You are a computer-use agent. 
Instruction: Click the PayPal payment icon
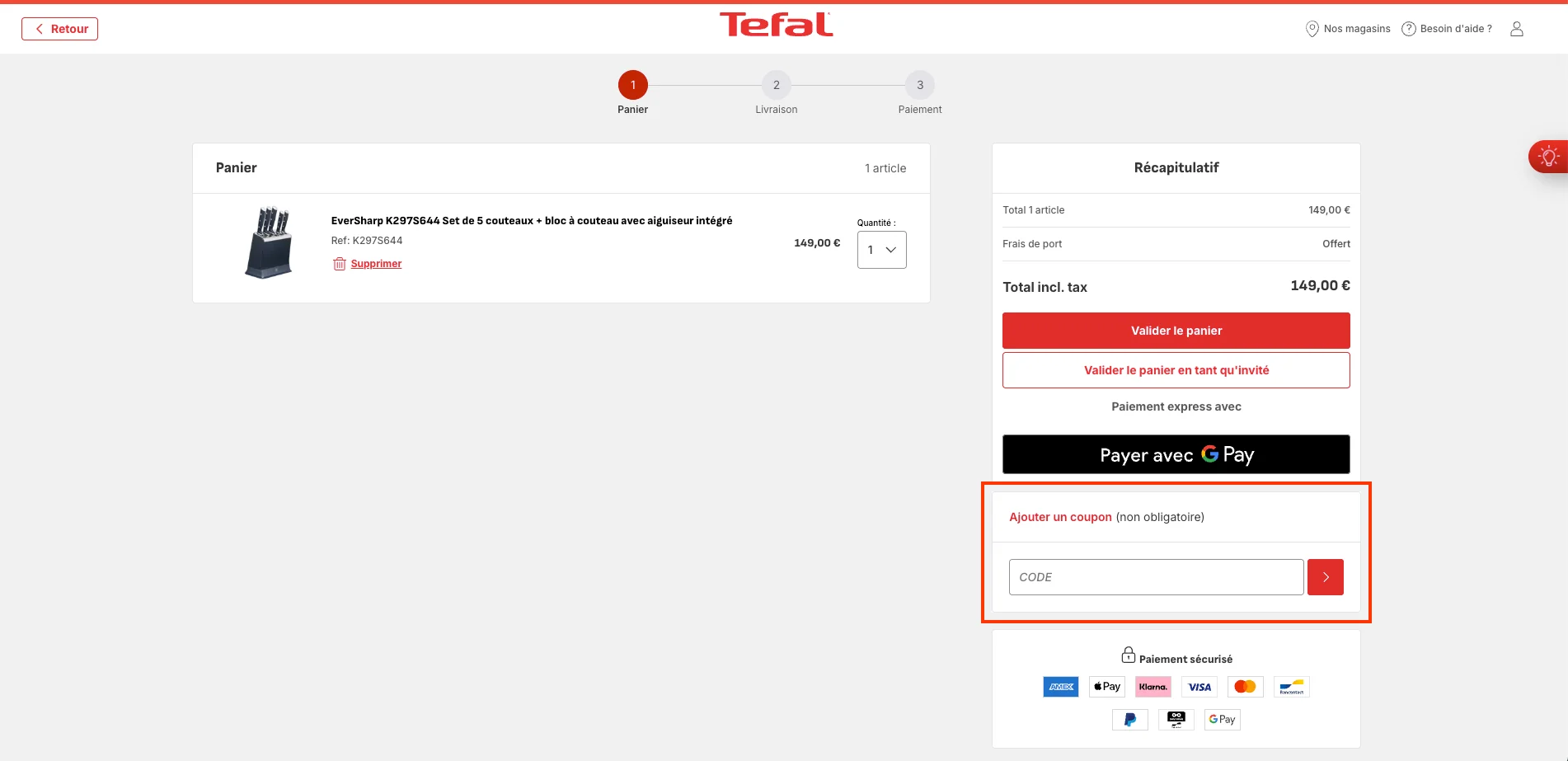[1129, 720]
